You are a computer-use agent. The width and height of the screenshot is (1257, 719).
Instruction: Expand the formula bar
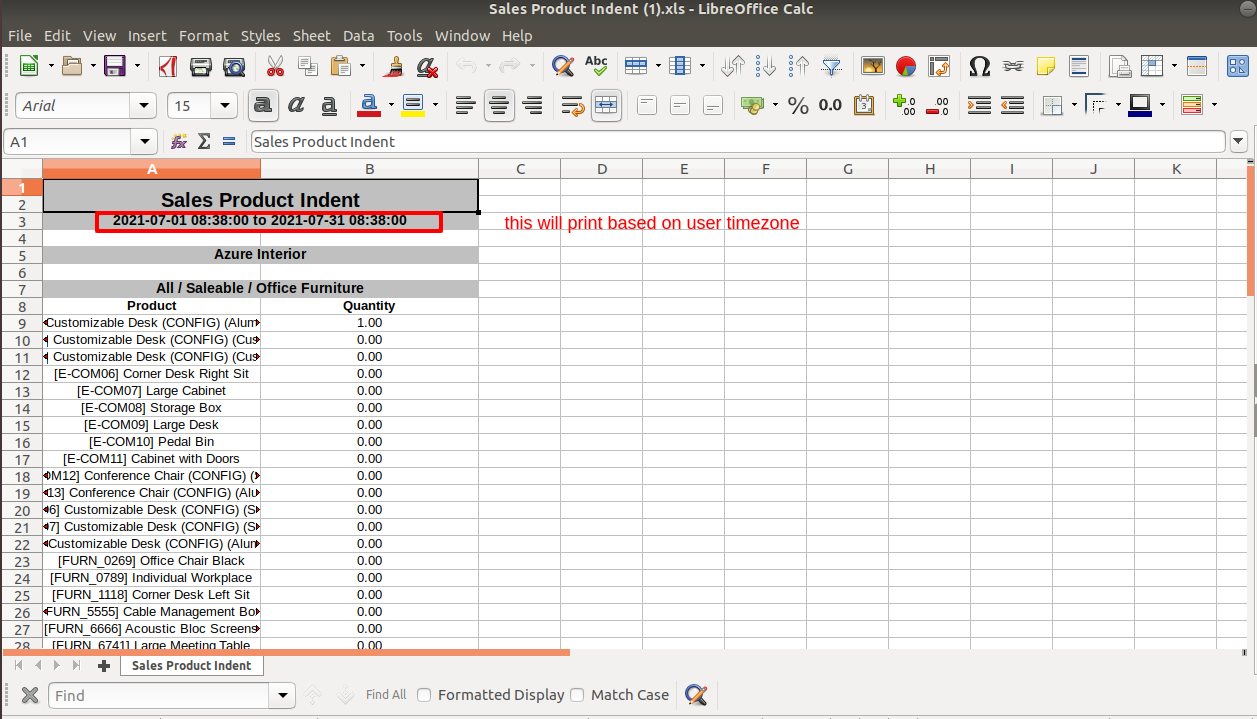pyautogui.click(x=1240, y=142)
